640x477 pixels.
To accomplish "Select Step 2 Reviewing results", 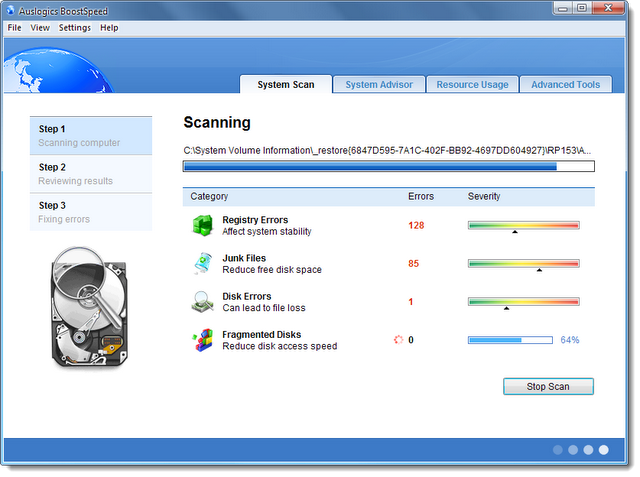I will 91,174.
